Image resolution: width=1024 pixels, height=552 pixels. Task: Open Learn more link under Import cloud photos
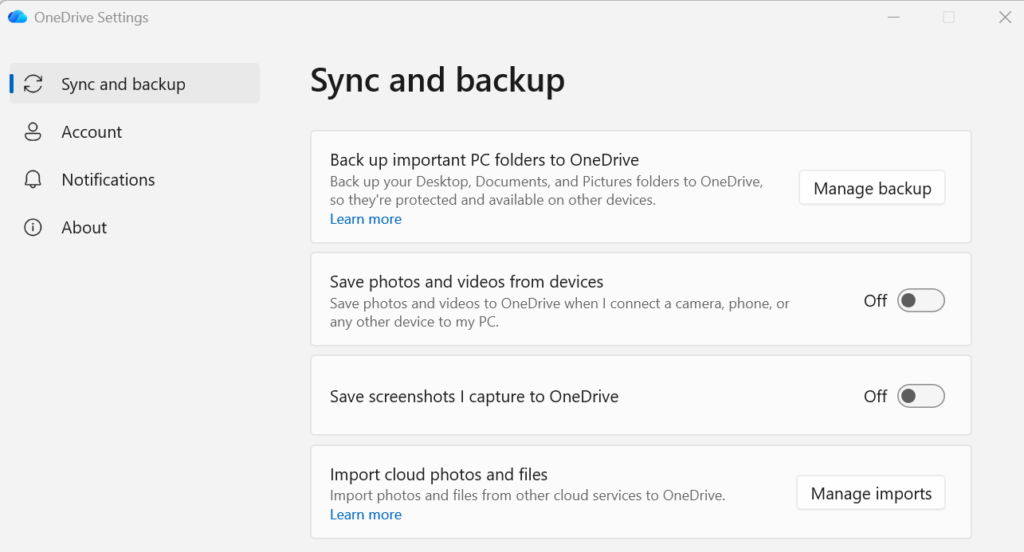pos(366,515)
